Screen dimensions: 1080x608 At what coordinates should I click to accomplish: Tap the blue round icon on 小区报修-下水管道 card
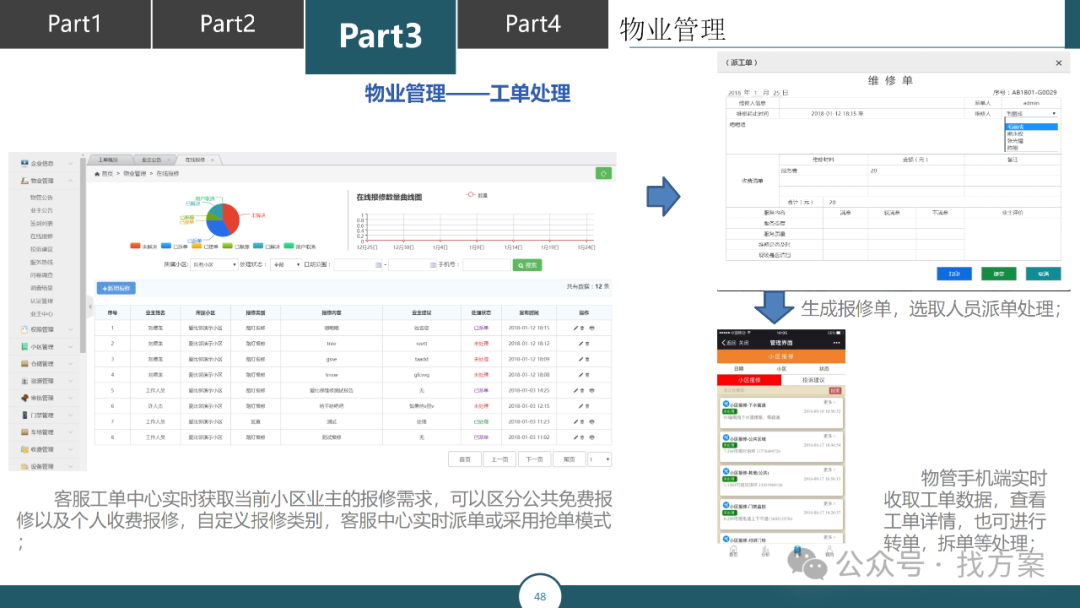tap(725, 404)
